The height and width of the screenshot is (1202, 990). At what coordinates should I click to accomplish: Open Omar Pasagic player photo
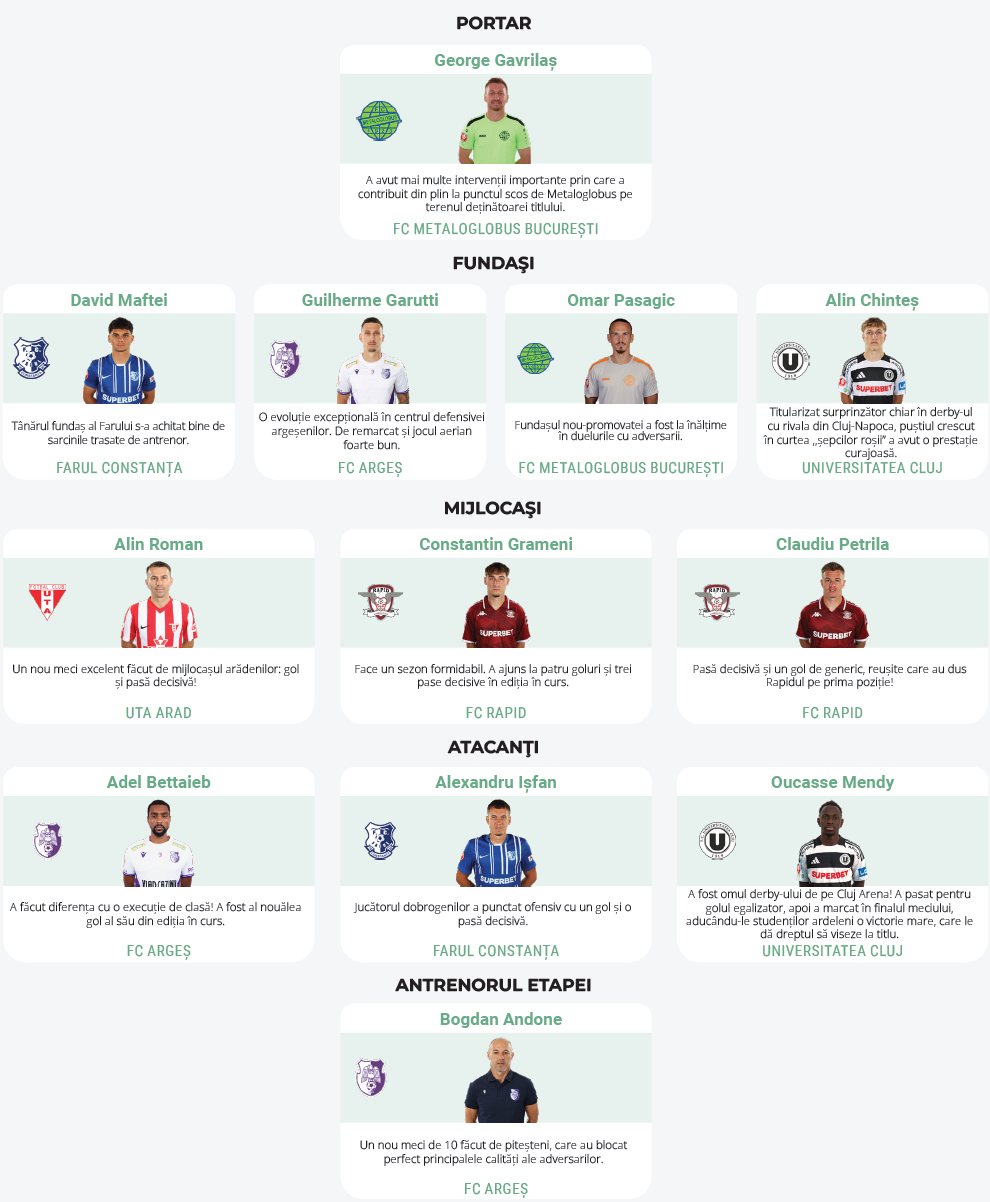(621, 361)
